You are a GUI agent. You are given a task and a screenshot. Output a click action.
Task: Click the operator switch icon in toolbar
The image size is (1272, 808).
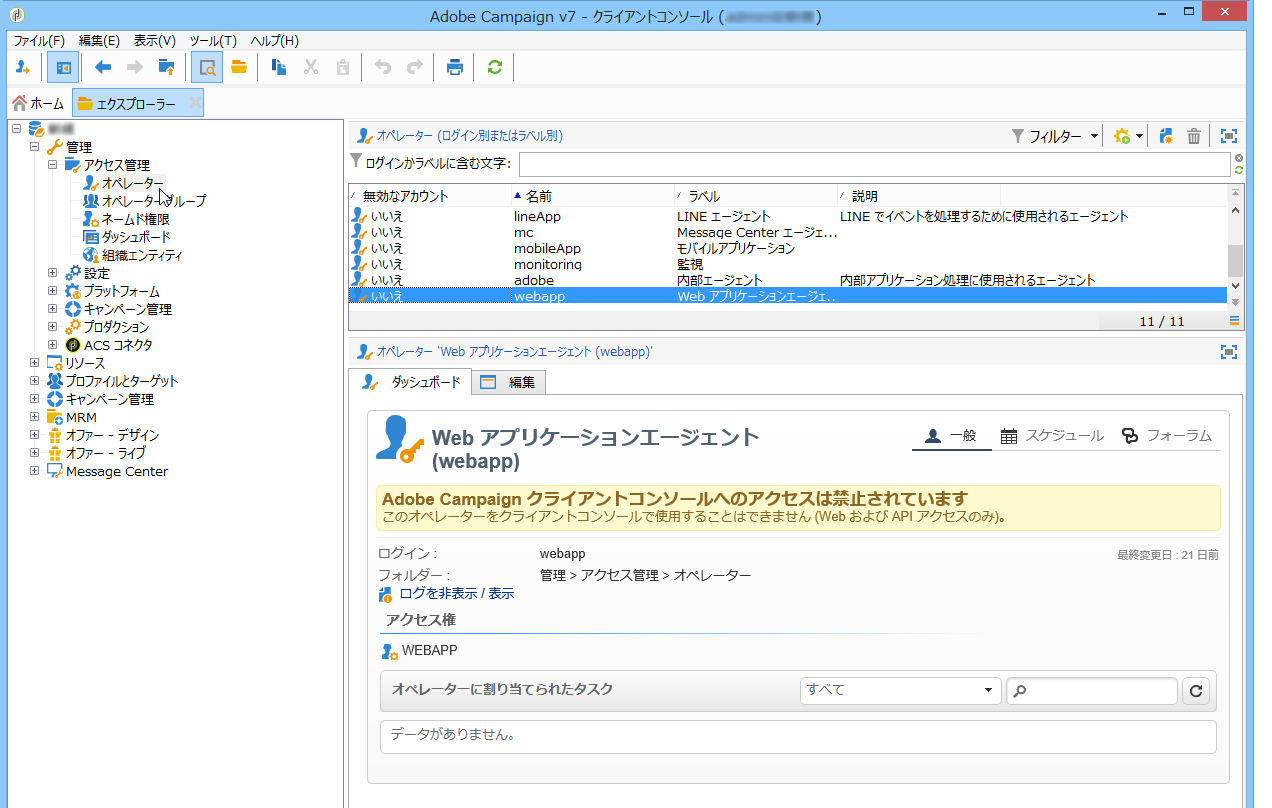point(22,68)
